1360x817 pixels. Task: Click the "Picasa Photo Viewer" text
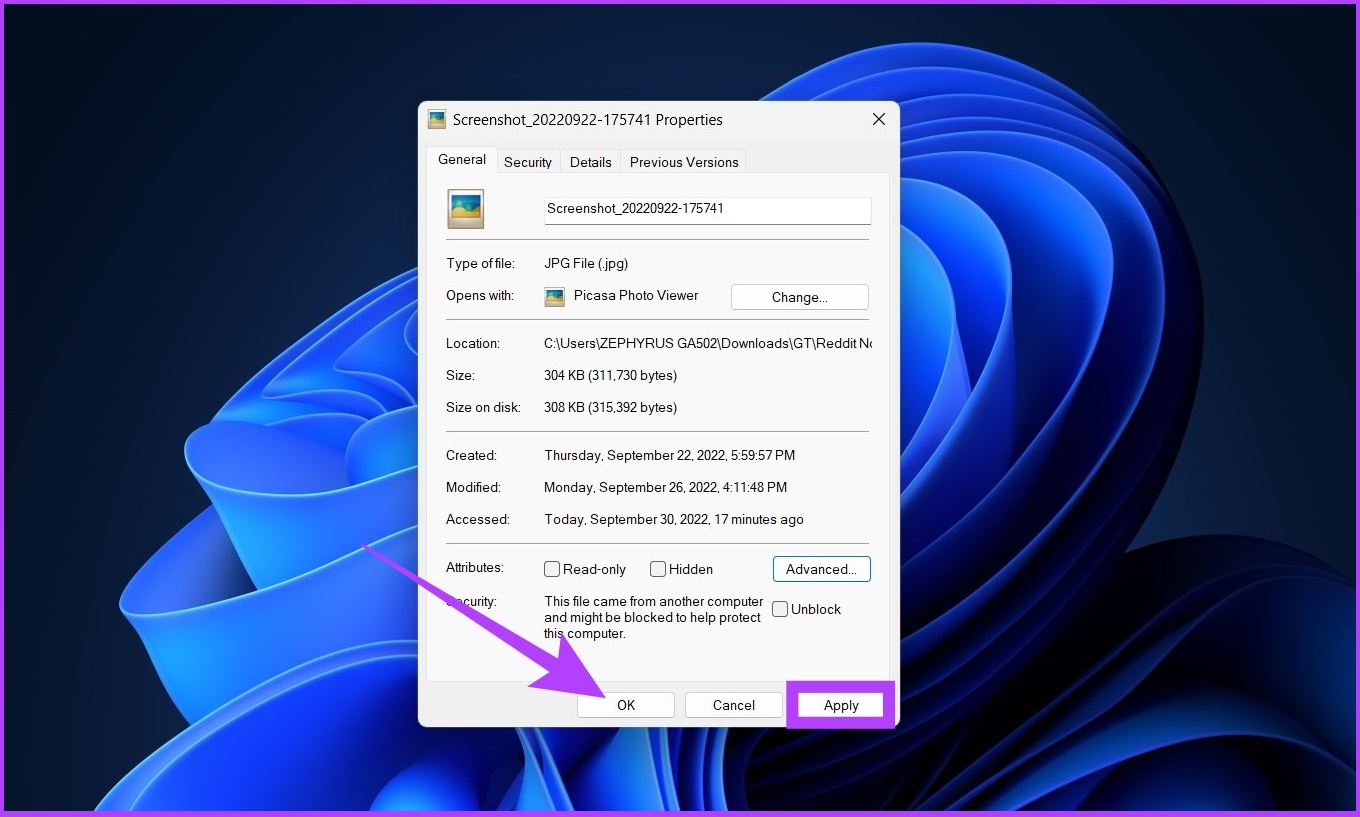click(636, 295)
